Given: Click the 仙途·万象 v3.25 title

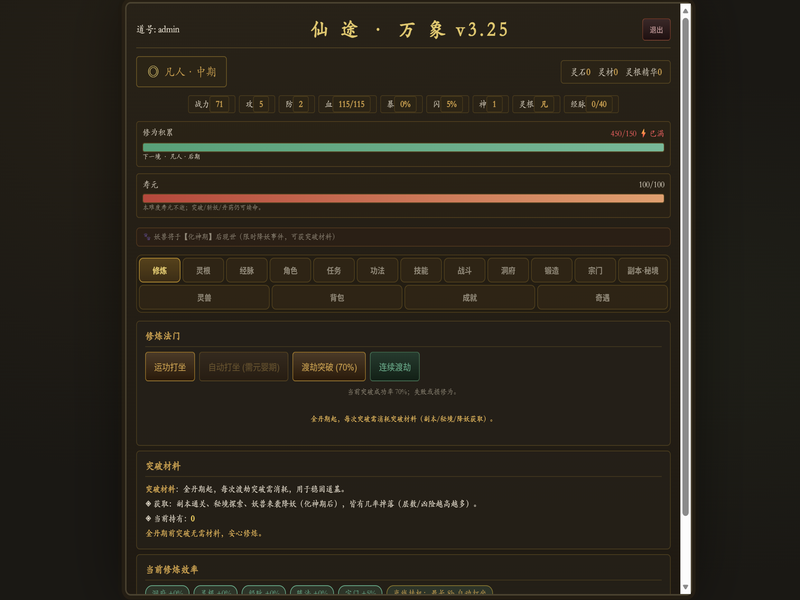Looking at the screenshot, I should [x=409, y=30].
